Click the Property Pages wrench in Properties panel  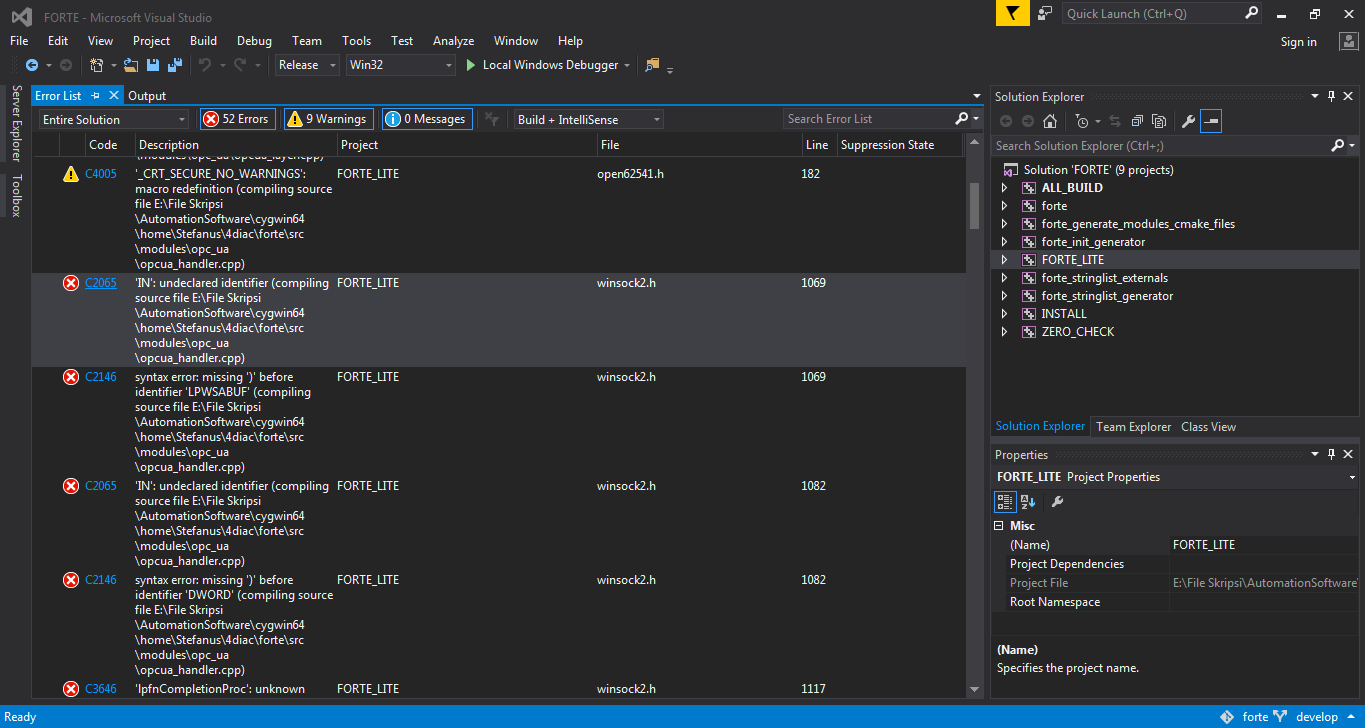click(1057, 501)
